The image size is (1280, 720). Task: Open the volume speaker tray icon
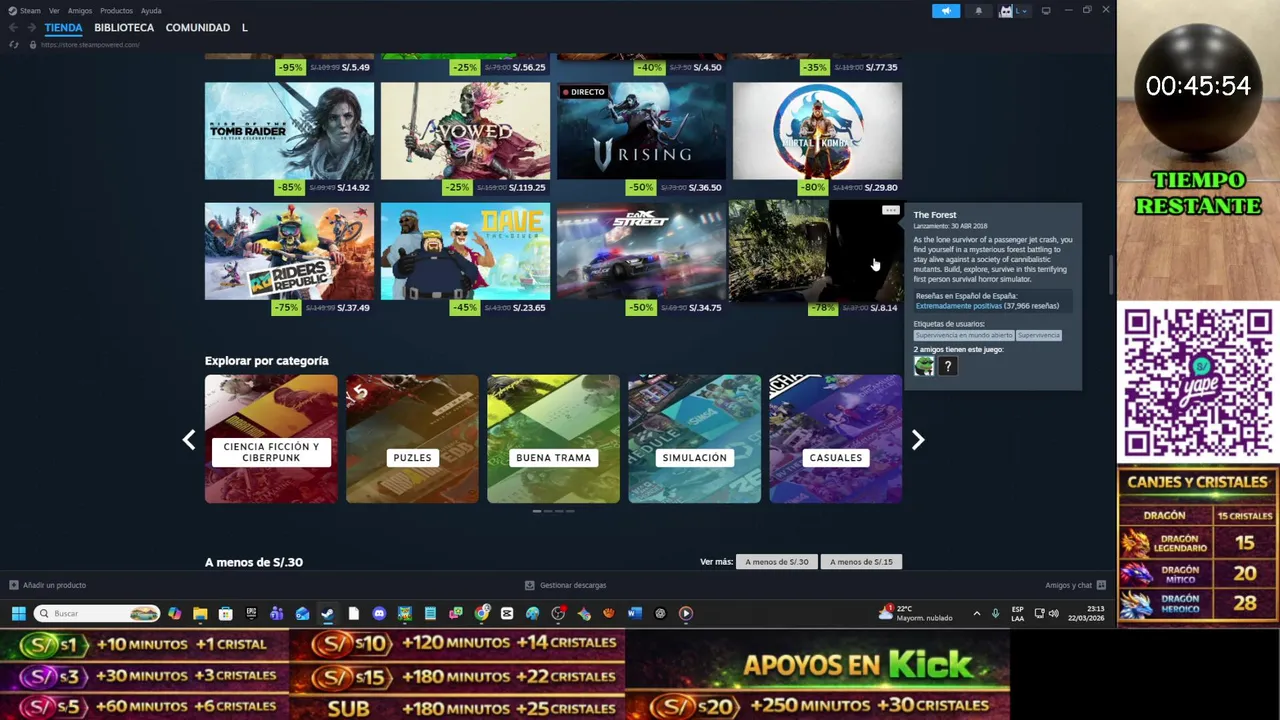coord(1053,613)
